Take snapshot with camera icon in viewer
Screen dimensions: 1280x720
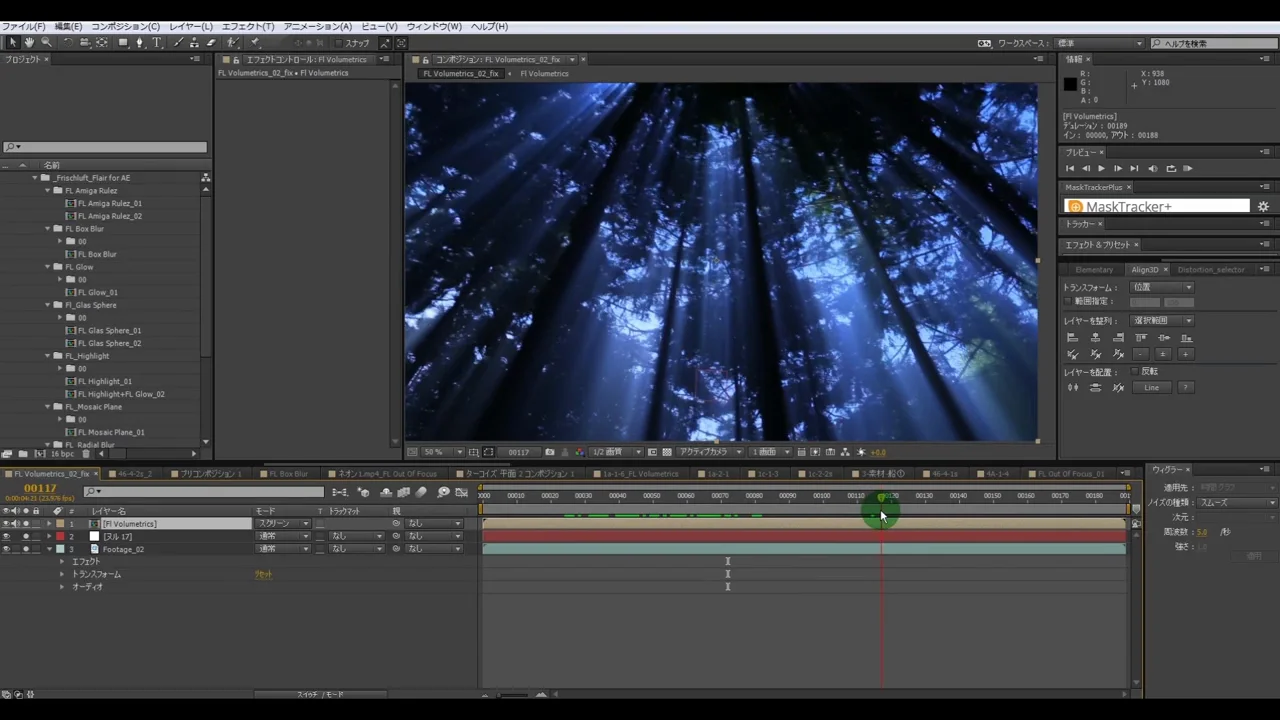click(550, 452)
